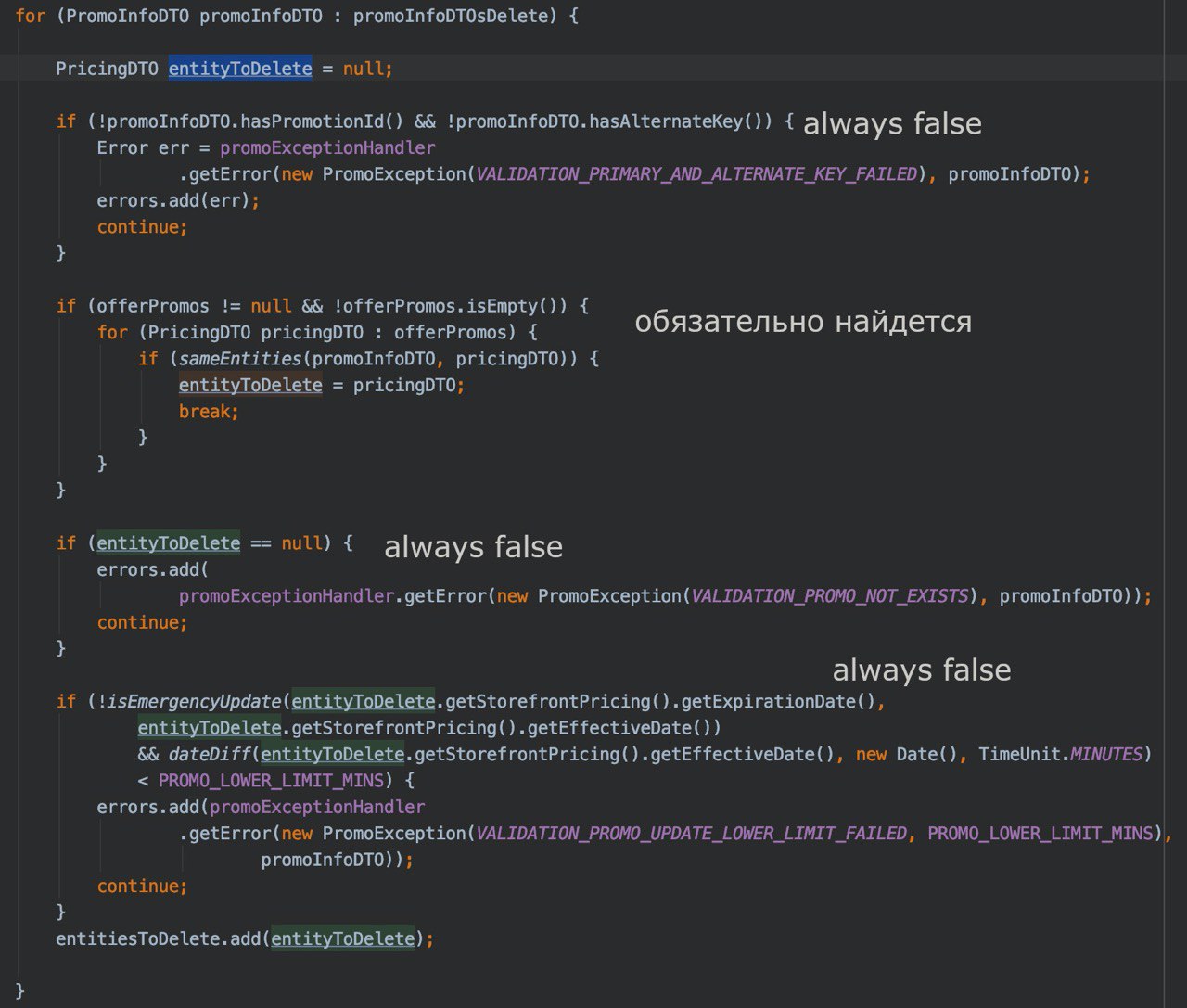Click the err variable in 'Error err ='
The image size is (1187, 1008).
(x=173, y=148)
